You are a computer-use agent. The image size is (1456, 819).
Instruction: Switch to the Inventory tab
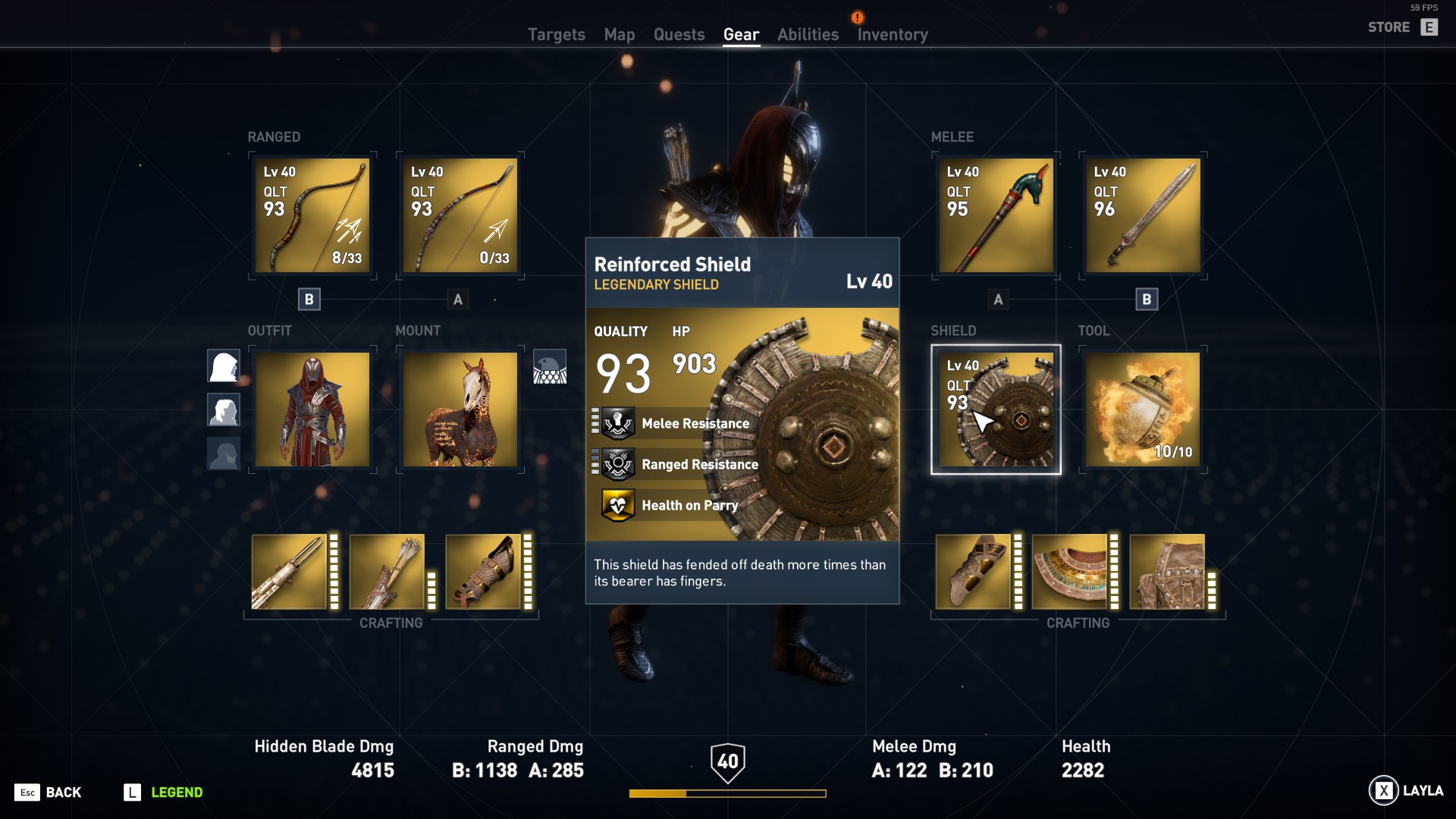tap(893, 34)
